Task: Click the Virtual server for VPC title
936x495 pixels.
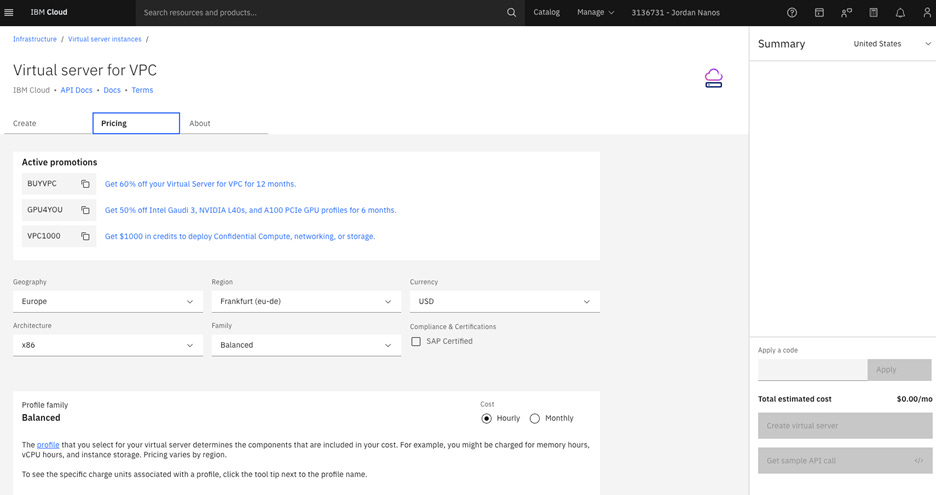Action: (85, 70)
